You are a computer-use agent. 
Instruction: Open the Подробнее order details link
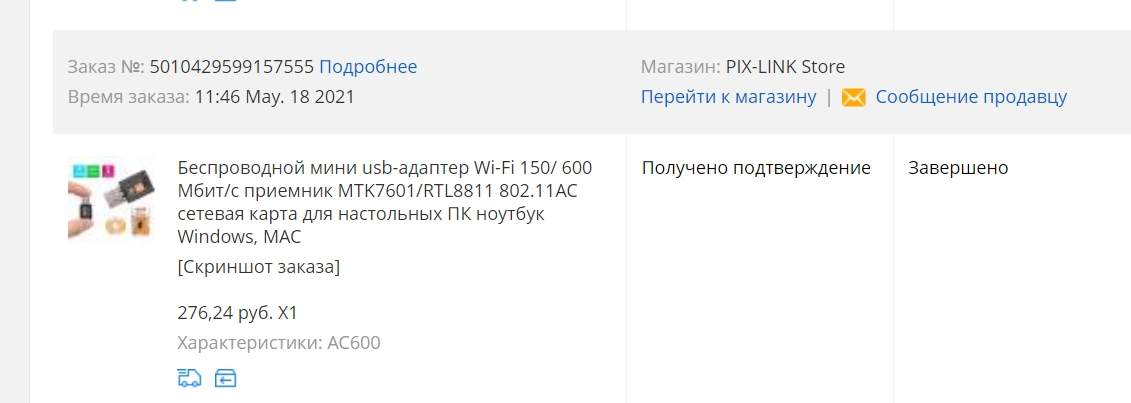tap(368, 67)
